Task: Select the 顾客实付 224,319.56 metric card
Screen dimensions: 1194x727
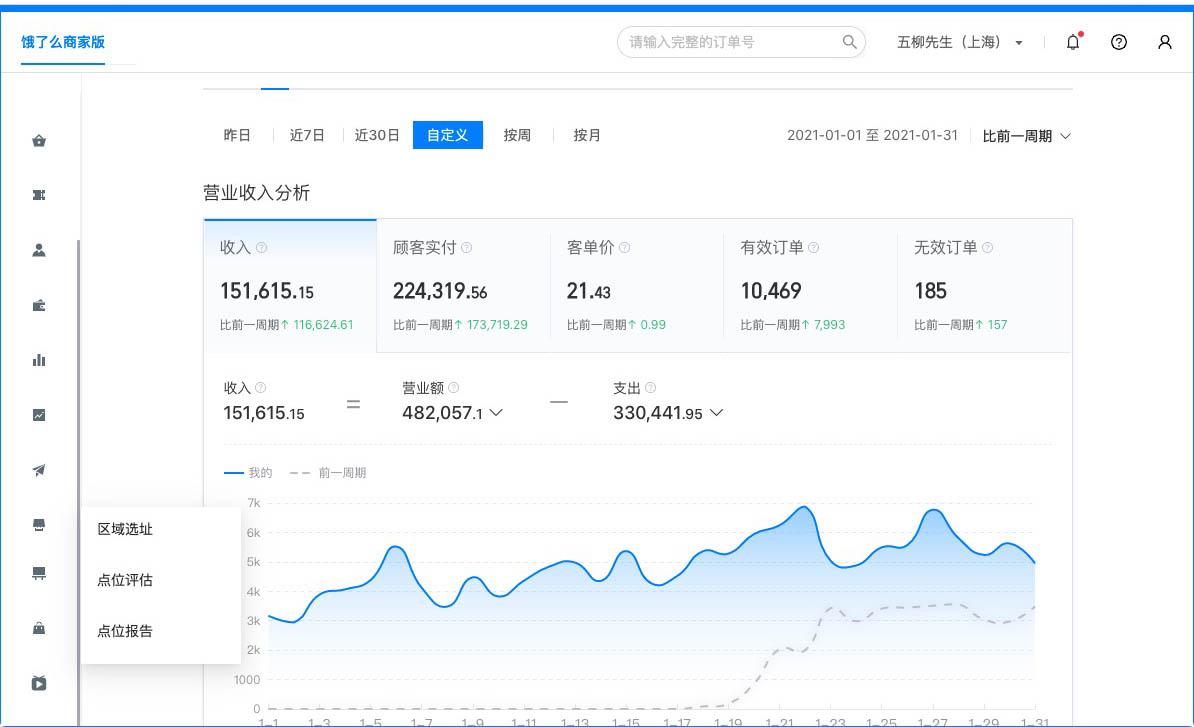Action: (463, 285)
